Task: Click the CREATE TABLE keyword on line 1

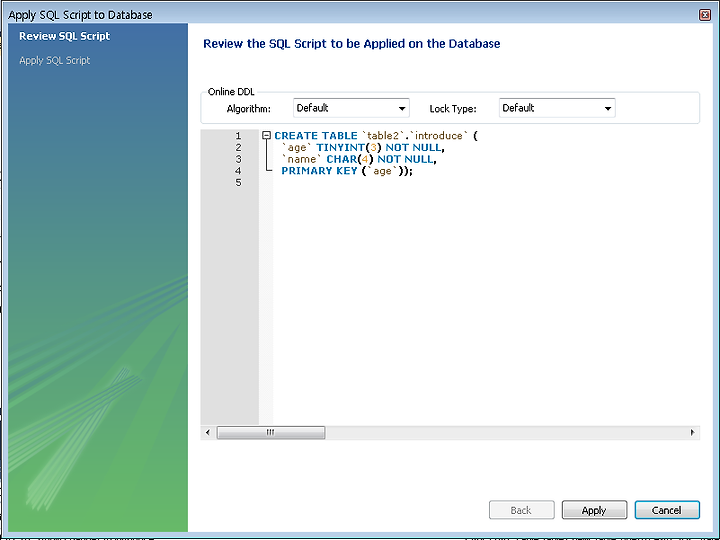Action: point(316,135)
